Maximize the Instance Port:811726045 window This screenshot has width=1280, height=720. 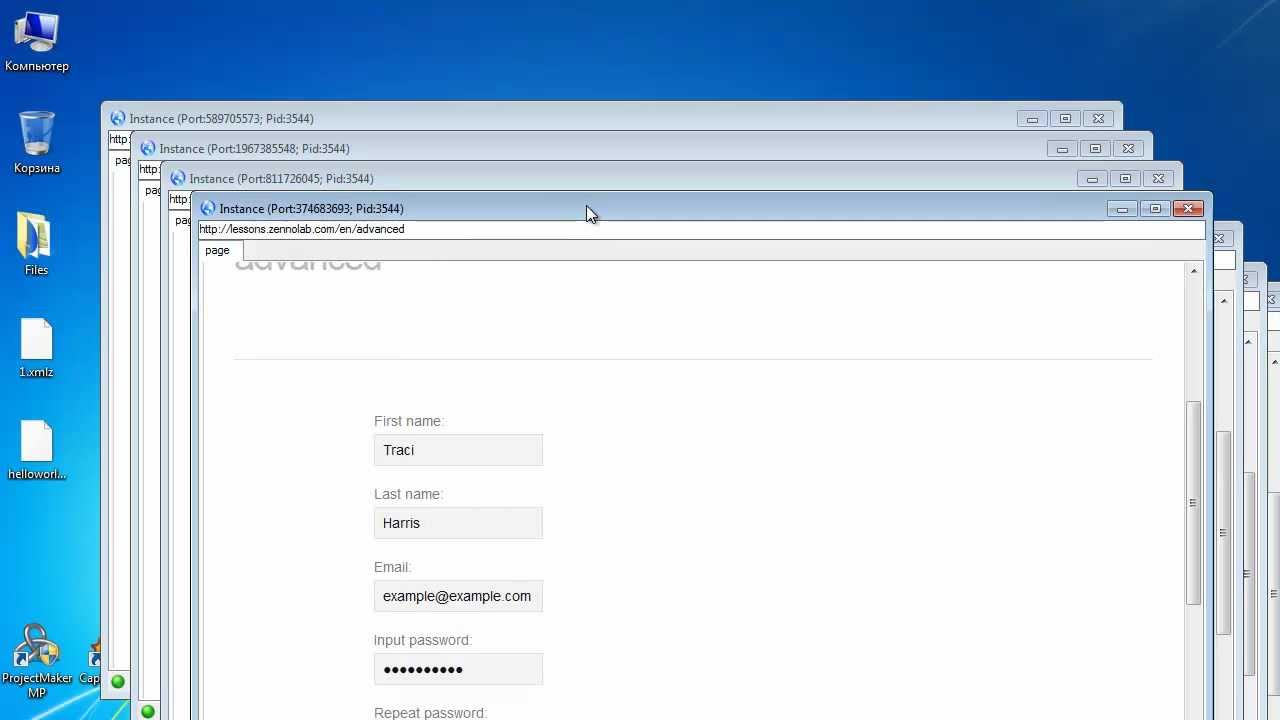pyautogui.click(x=1125, y=179)
